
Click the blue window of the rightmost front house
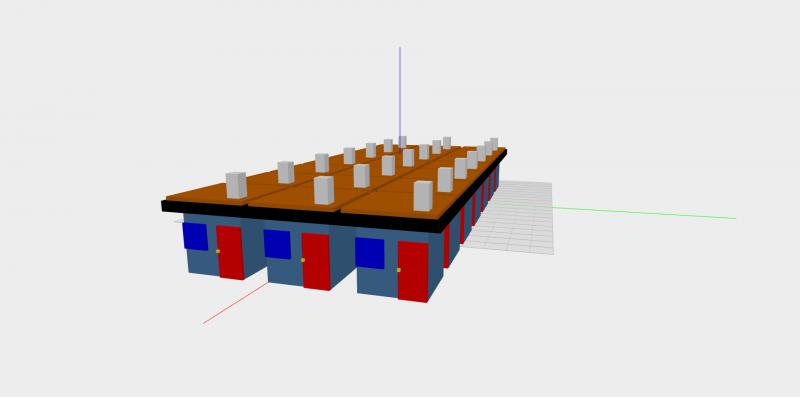pyautogui.click(x=369, y=253)
